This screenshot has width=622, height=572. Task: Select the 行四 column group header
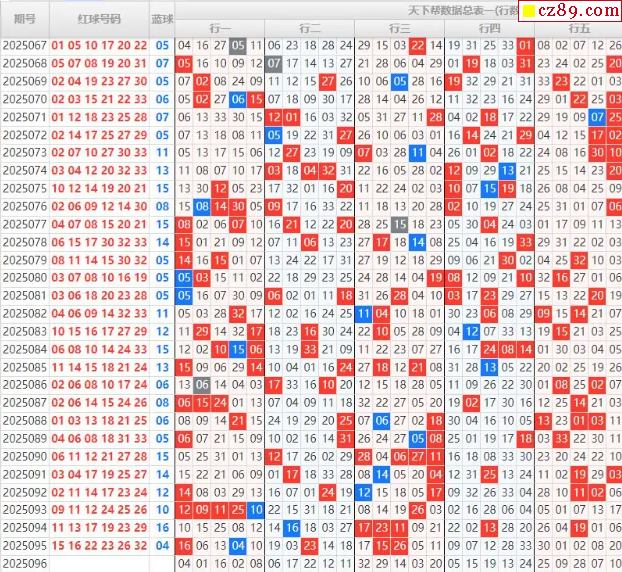[490, 29]
